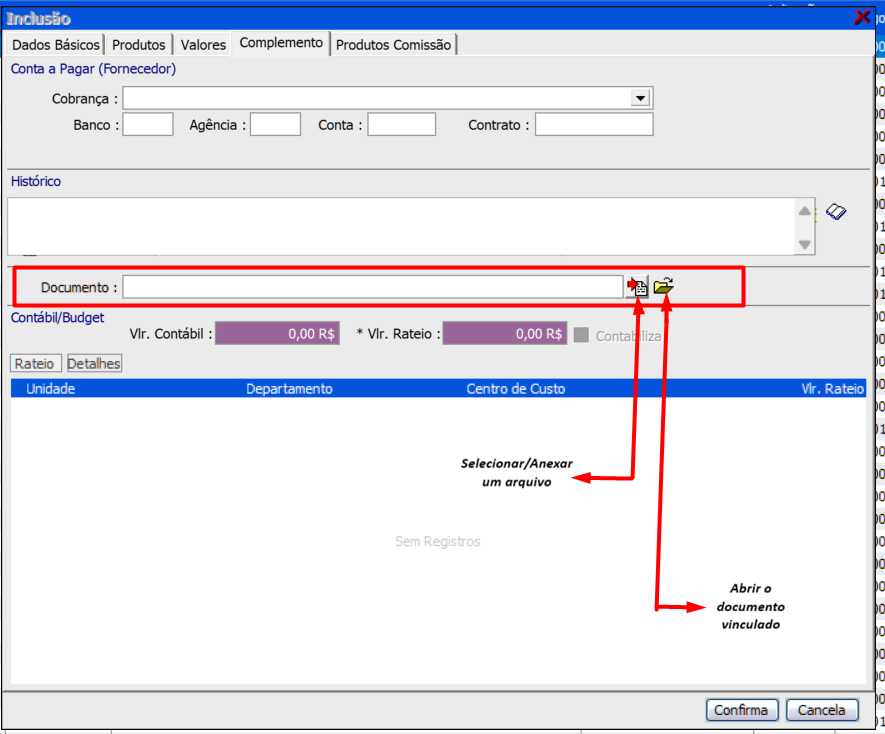Select the Produtos Comissão tab
Screen dimensions: 885x734
pos(394,45)
